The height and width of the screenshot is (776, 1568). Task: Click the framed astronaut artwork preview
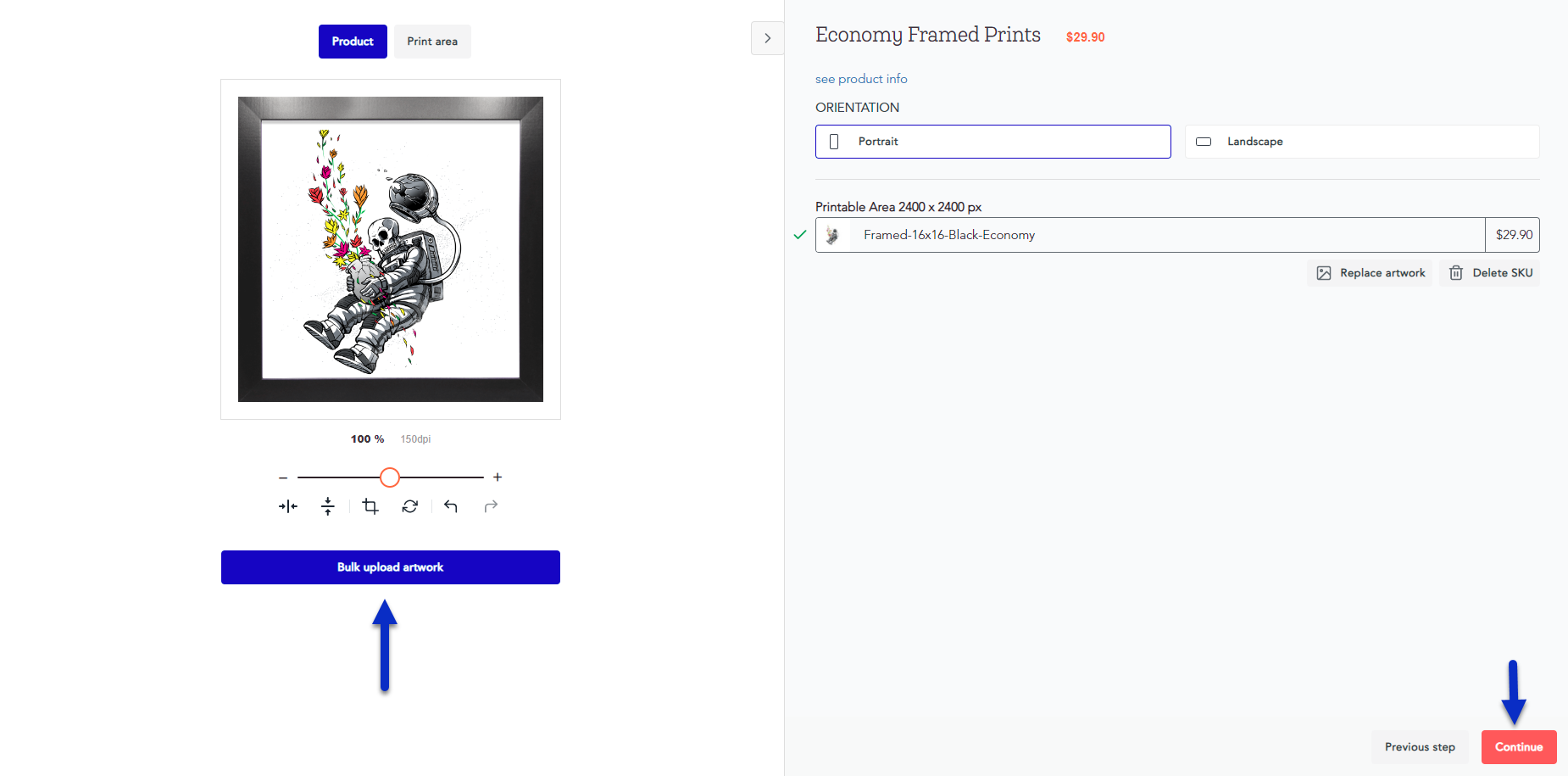click(391, 249)
